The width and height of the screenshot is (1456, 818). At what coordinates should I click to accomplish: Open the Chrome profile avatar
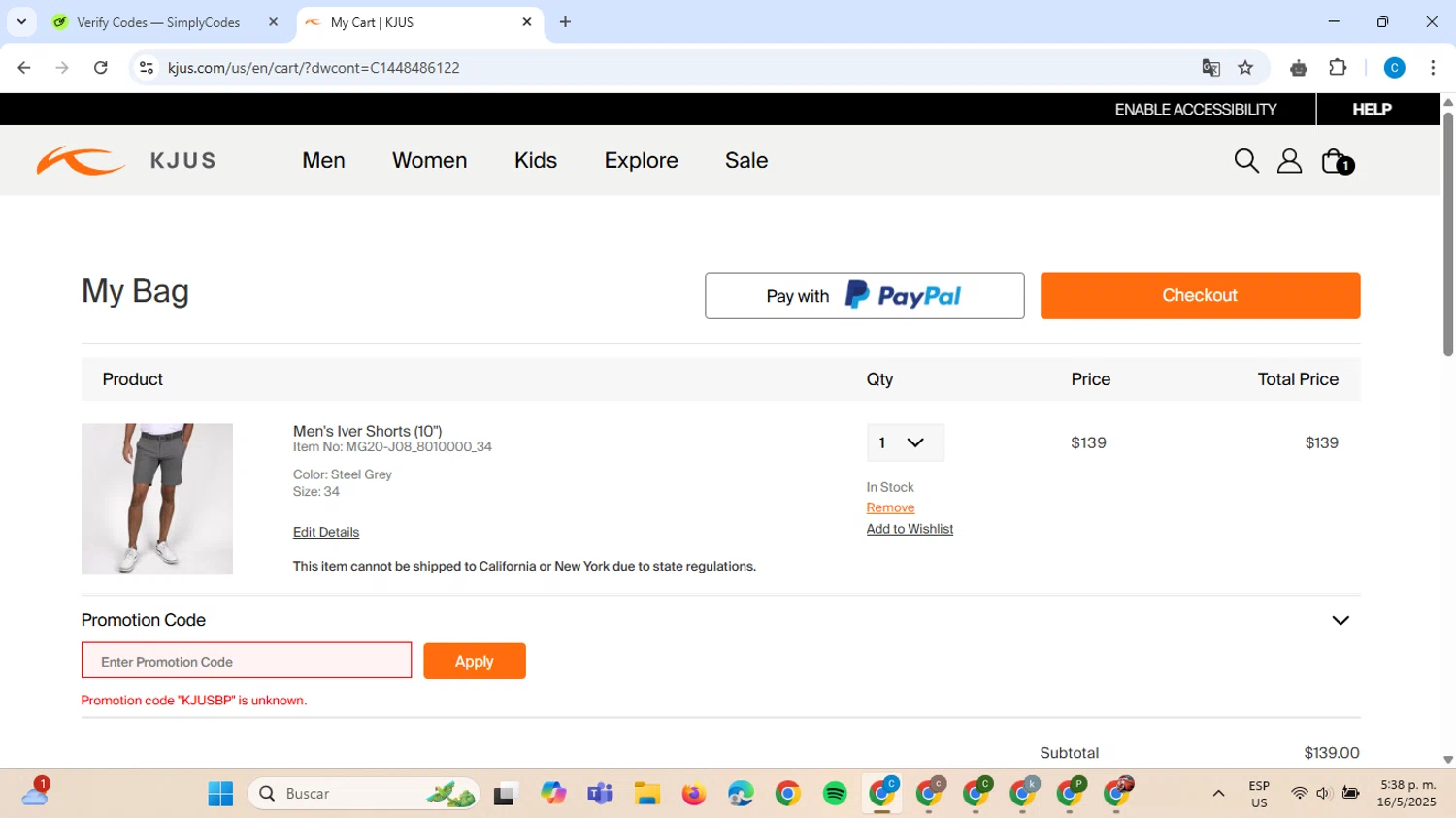(x=1394, y=68)
